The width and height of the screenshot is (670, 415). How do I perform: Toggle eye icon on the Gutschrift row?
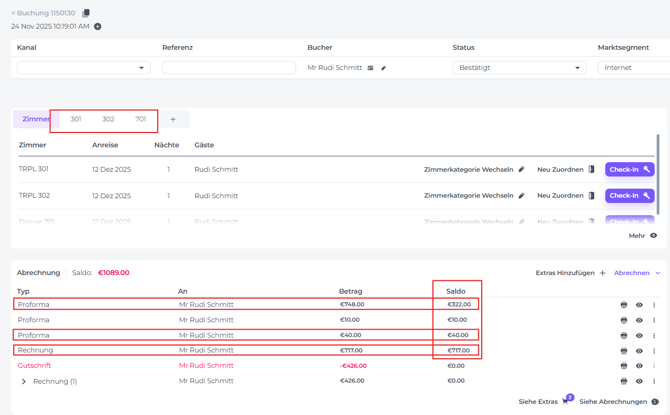[x=639, y=366]
